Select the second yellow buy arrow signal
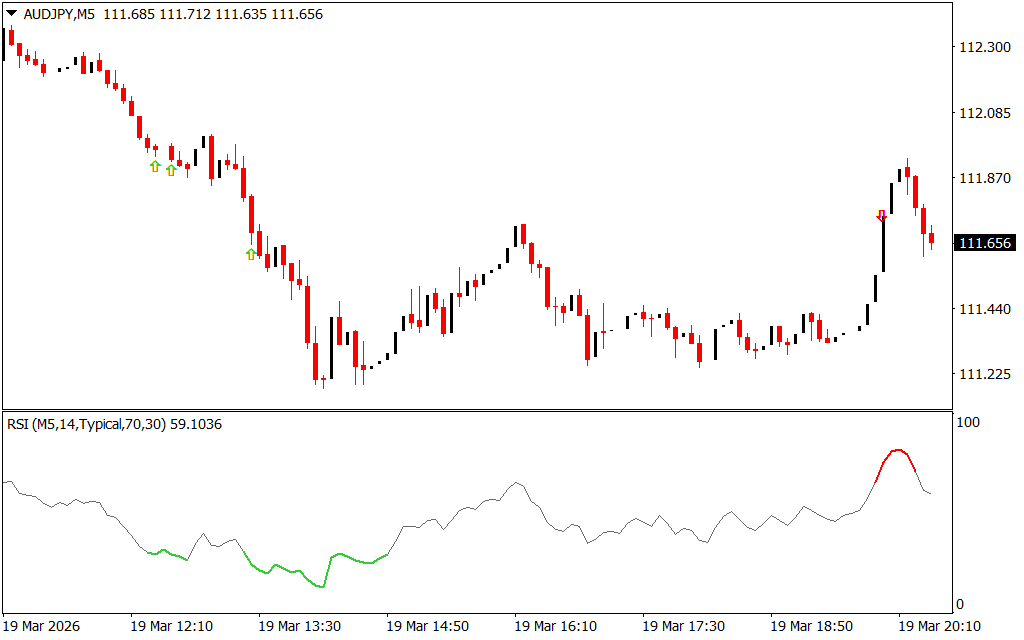This screenshot has height=640, width=1024. click(x=171, y=170)
